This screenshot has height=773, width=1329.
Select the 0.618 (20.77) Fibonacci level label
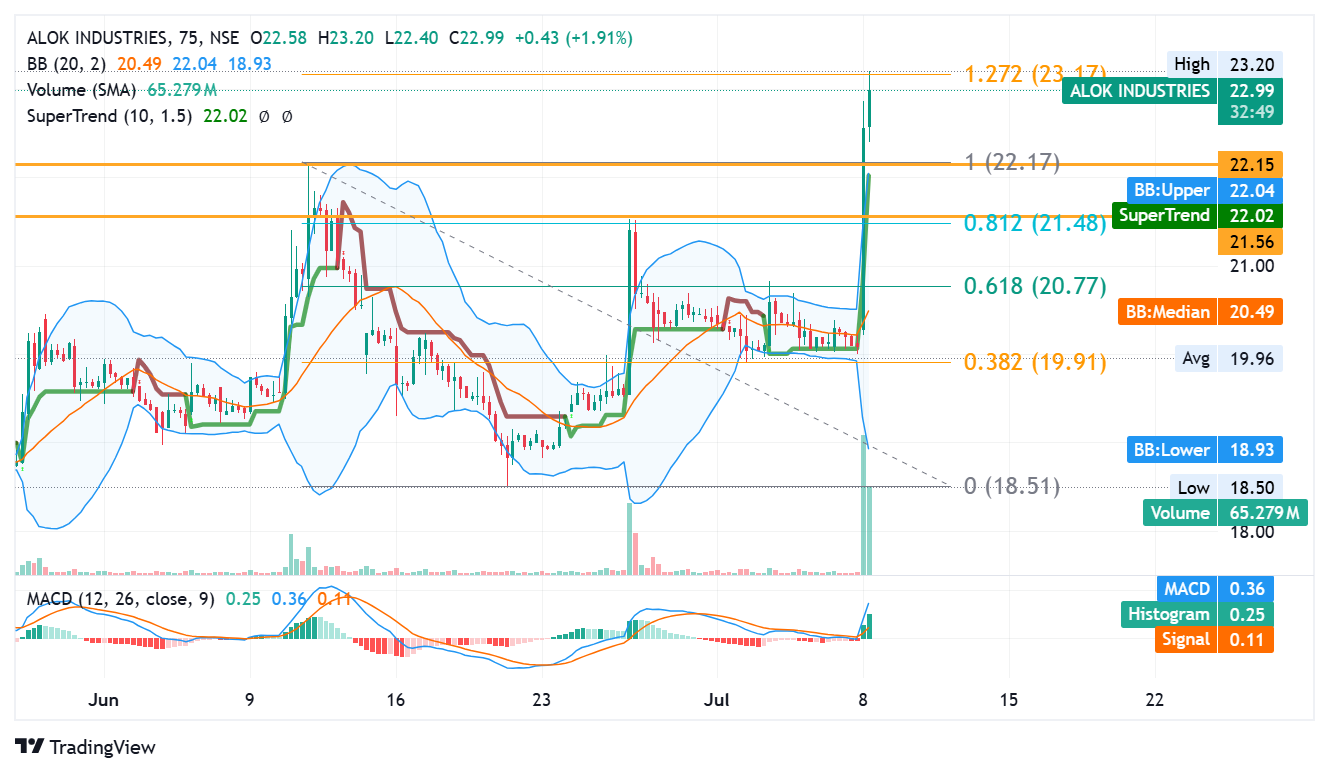tap(1034, 286)
